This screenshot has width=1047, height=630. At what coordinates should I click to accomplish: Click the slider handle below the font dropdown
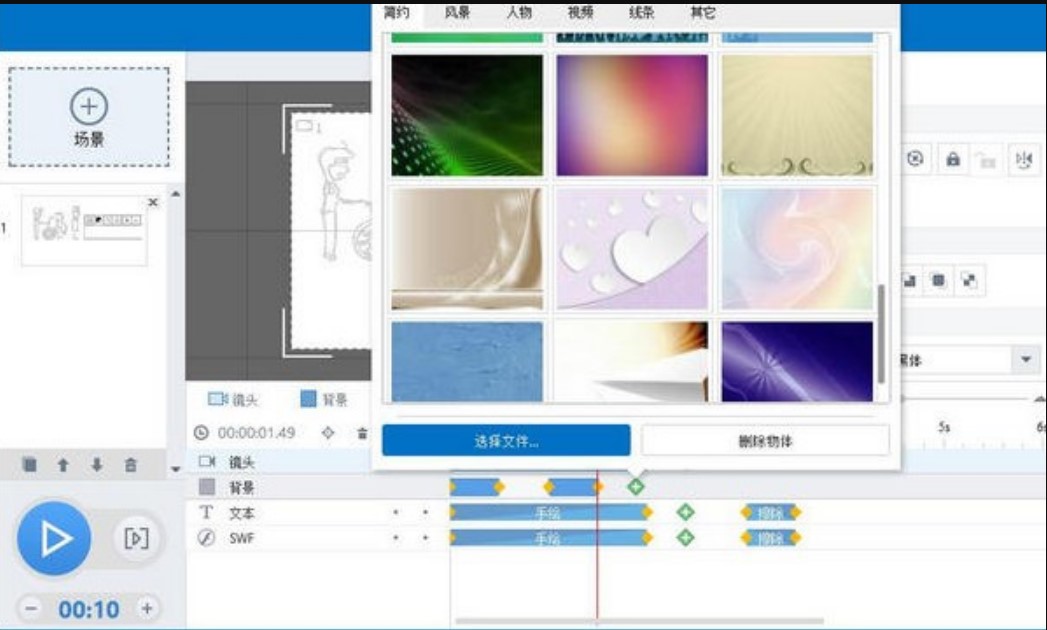coord(1039,399)
